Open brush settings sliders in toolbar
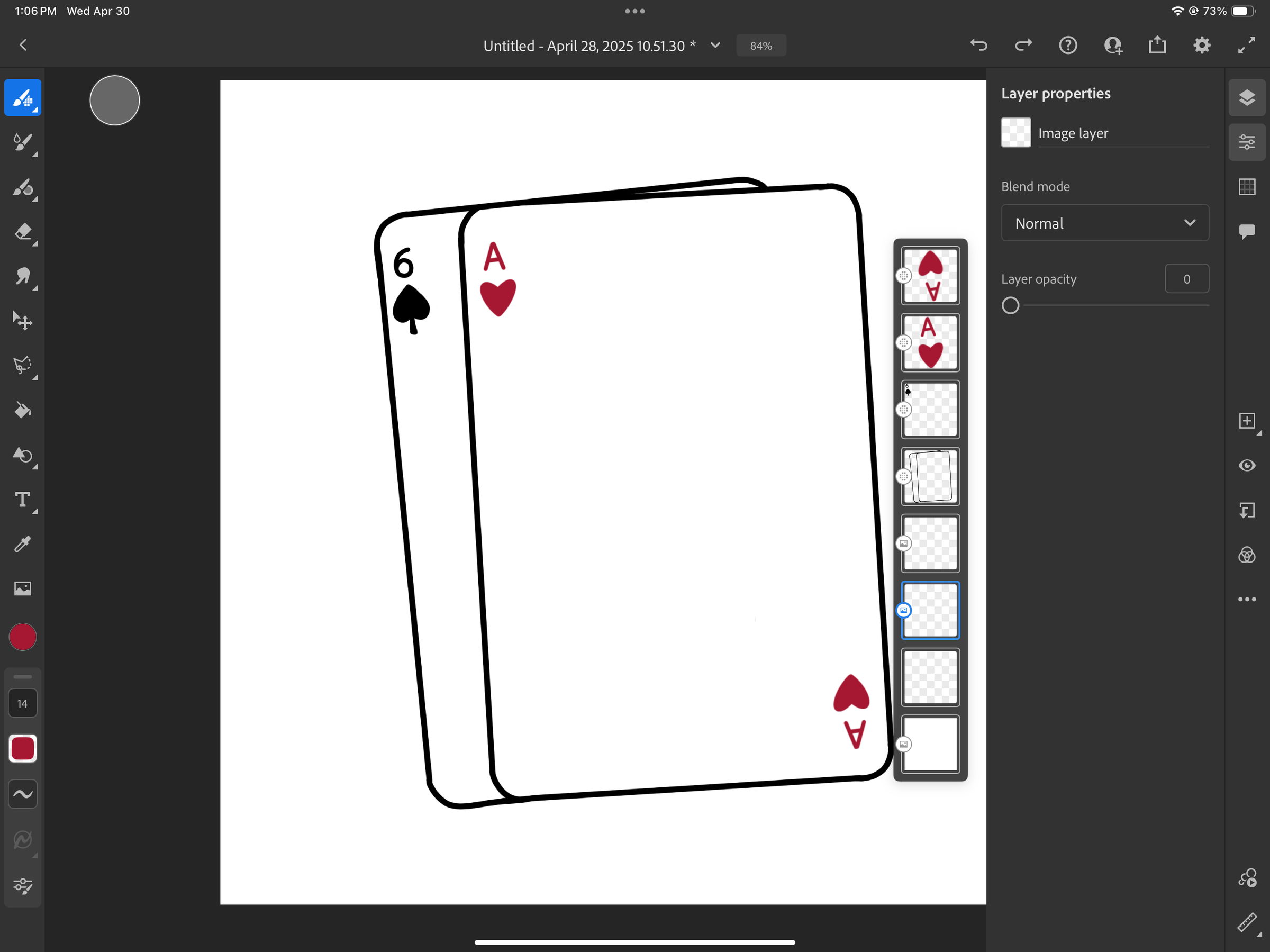Image resolution: width=1270 pixels, height=952 pixels. tap(23, 886)
